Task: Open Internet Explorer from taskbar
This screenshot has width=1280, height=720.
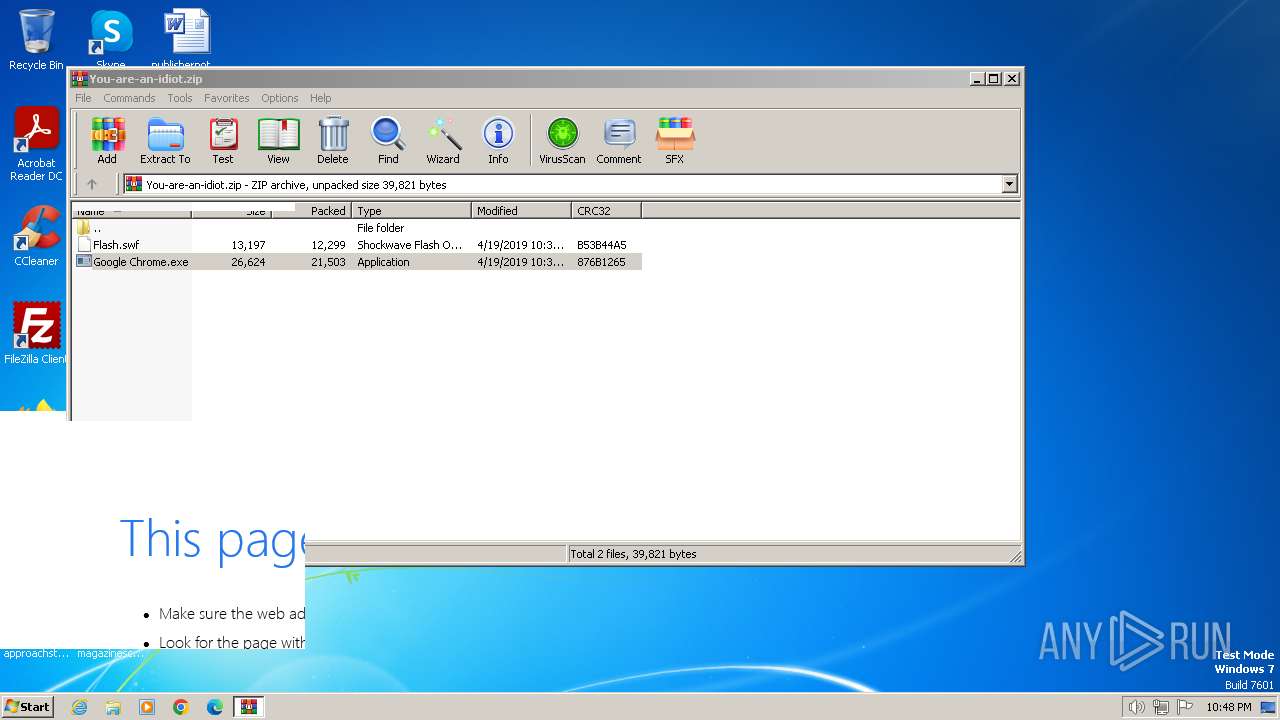Action: click(79, 707)
